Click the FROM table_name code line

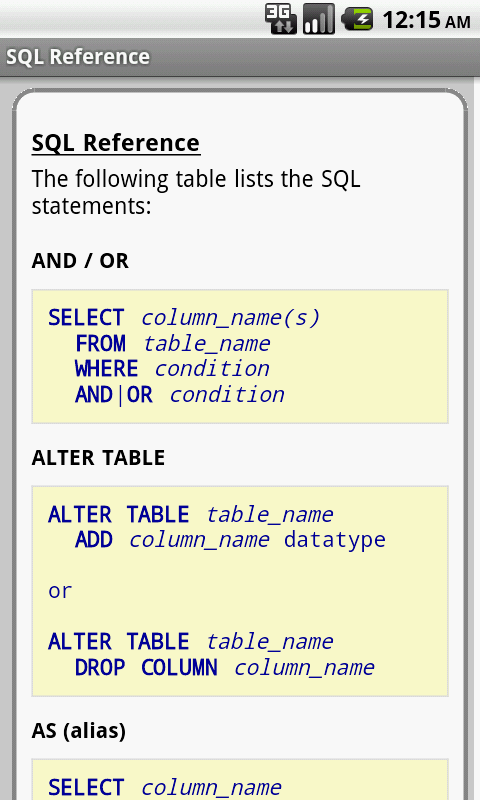tap(172, 343)
